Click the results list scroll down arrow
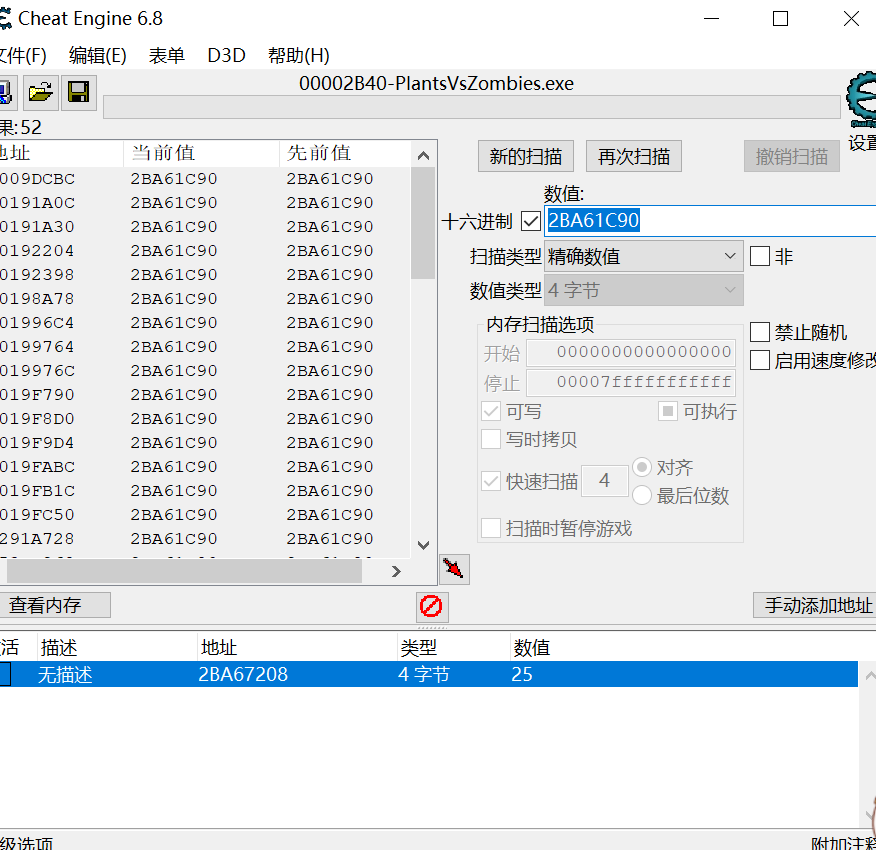Viewport: 876px width, 850px height. coord(423,545)
